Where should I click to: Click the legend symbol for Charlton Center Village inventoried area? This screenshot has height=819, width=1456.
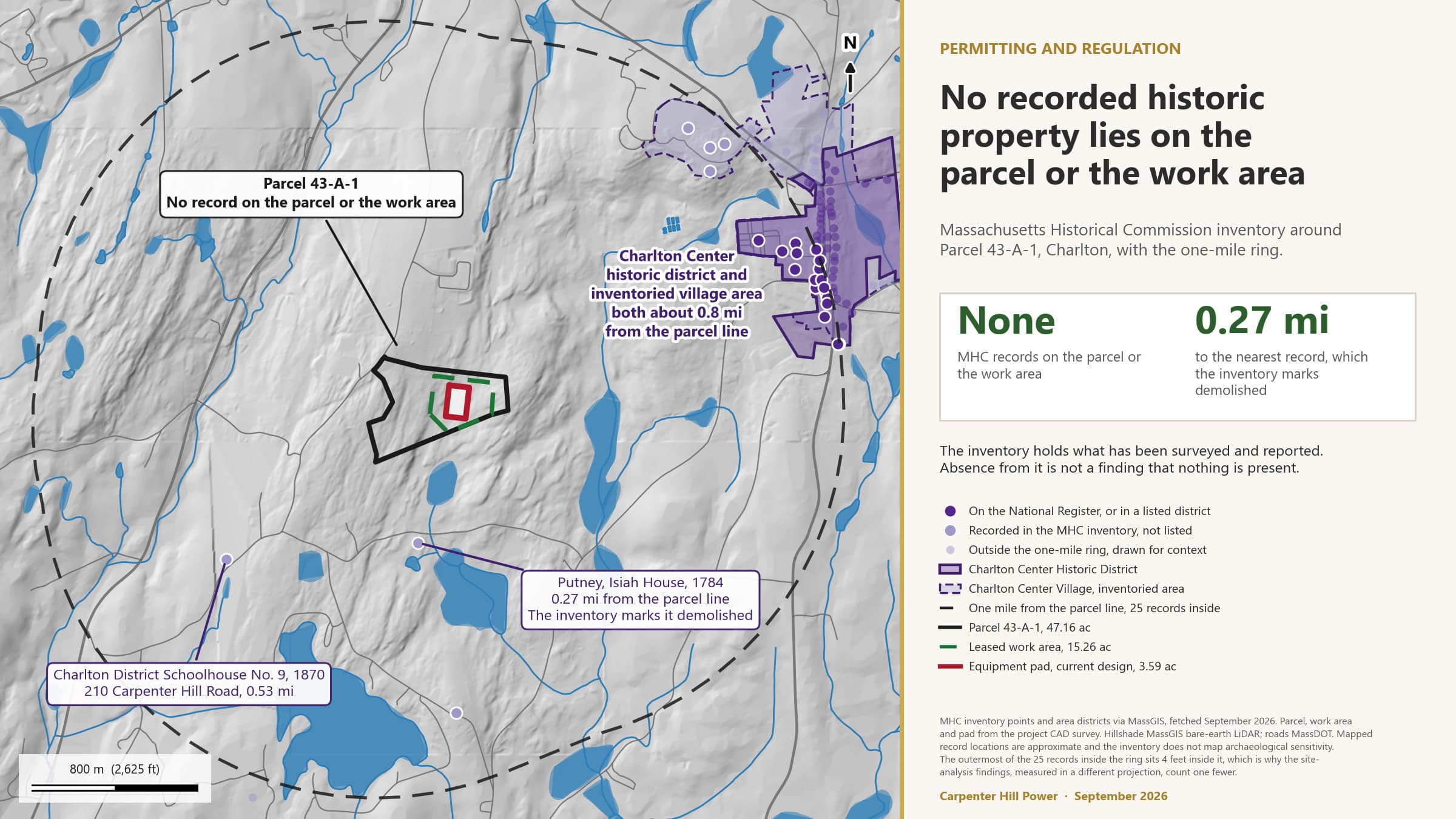coord(950,588)
